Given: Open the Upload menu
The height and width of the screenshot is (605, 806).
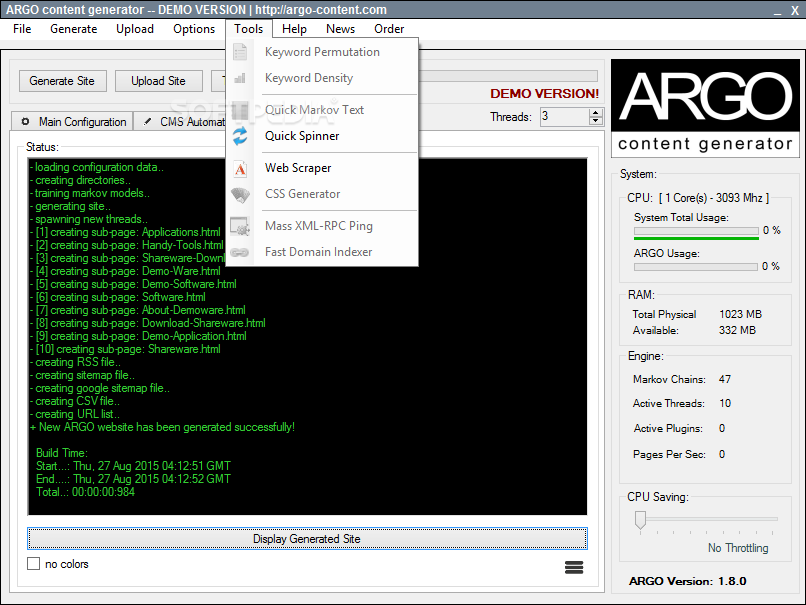Looking at the screenshot, I should pos(135,29).
